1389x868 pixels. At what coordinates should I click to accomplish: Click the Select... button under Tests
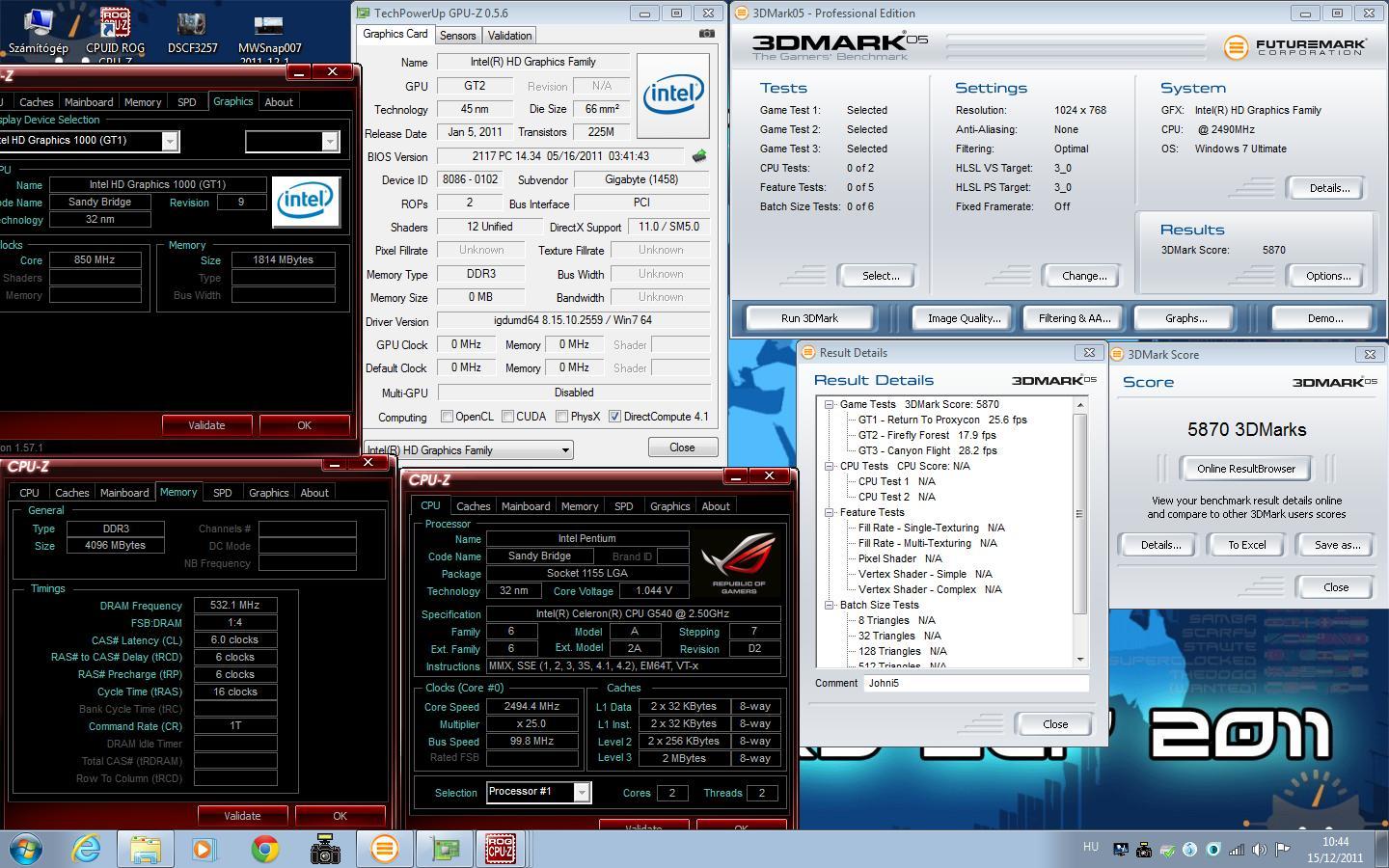(880, 276)
